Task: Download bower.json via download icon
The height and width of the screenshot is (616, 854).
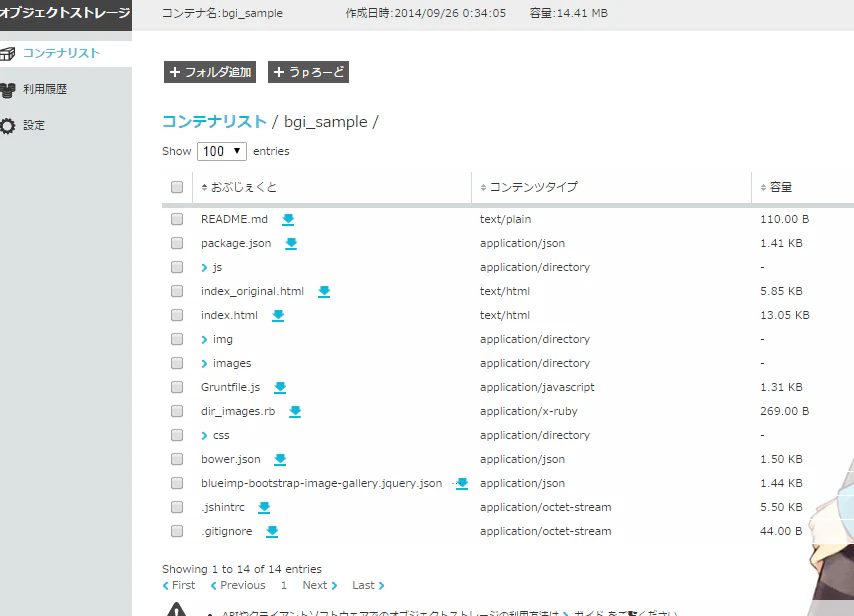Action: (280, 459)
